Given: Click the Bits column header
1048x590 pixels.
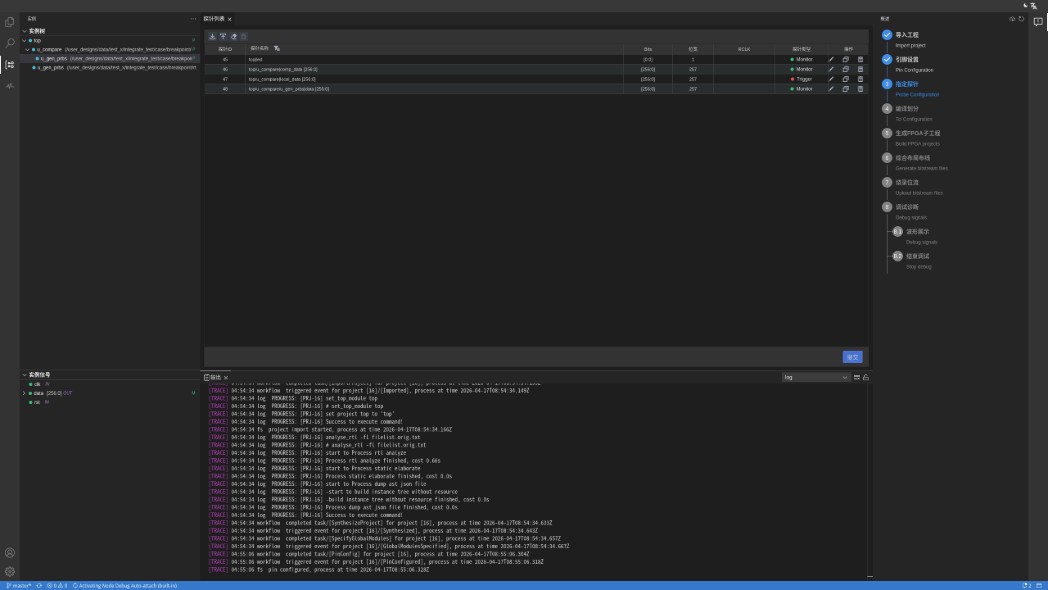Looking at the screenshot, I should click(x=648, y=49).
